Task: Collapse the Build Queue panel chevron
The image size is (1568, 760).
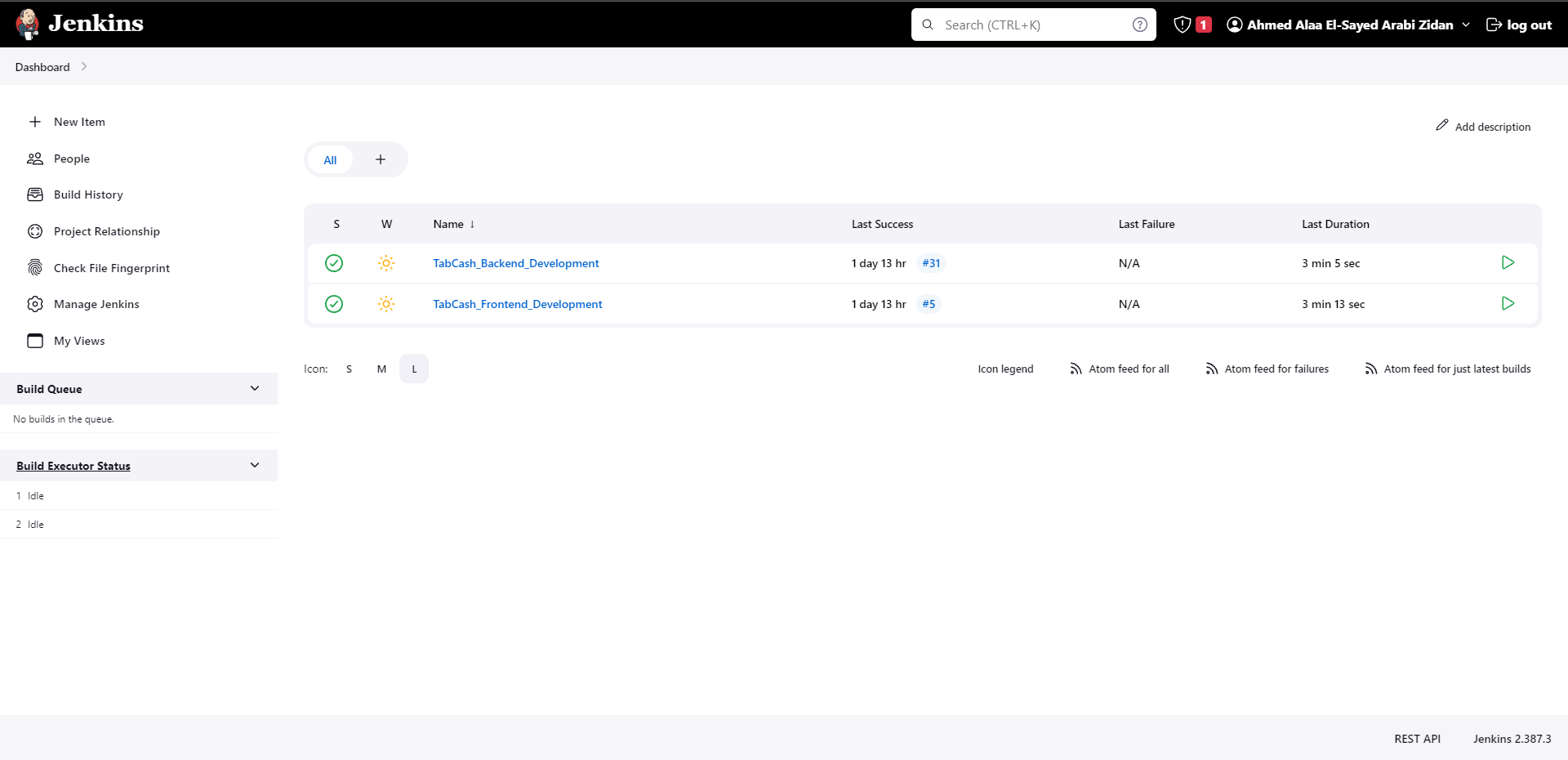Action: [x=255, y=388]
